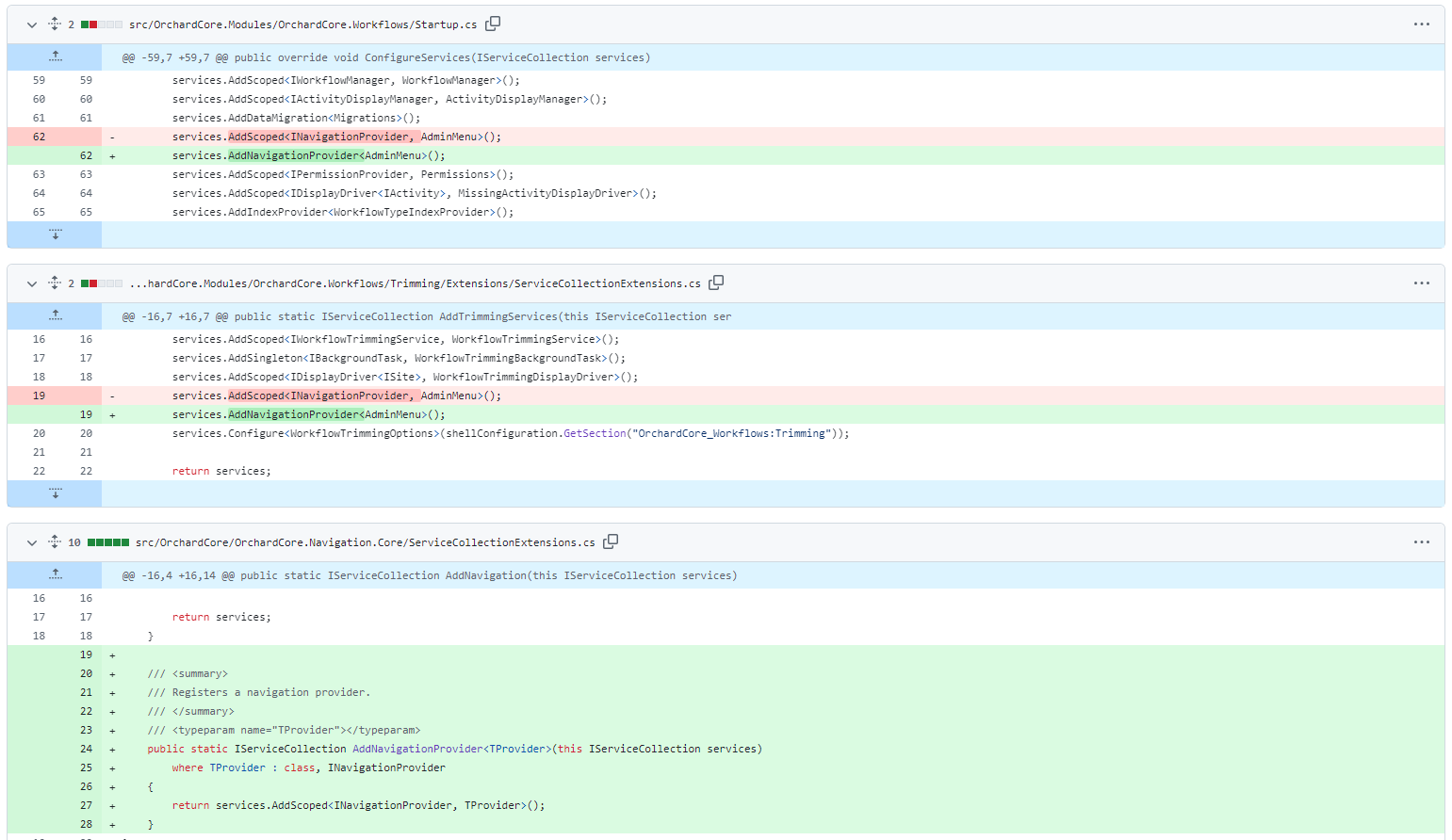Open the Navigation.Core ServiceCollectionExtensions.cs link
Image resolution: width=1452 pixels, height=840 pixels.
click(x=365, y=542)
